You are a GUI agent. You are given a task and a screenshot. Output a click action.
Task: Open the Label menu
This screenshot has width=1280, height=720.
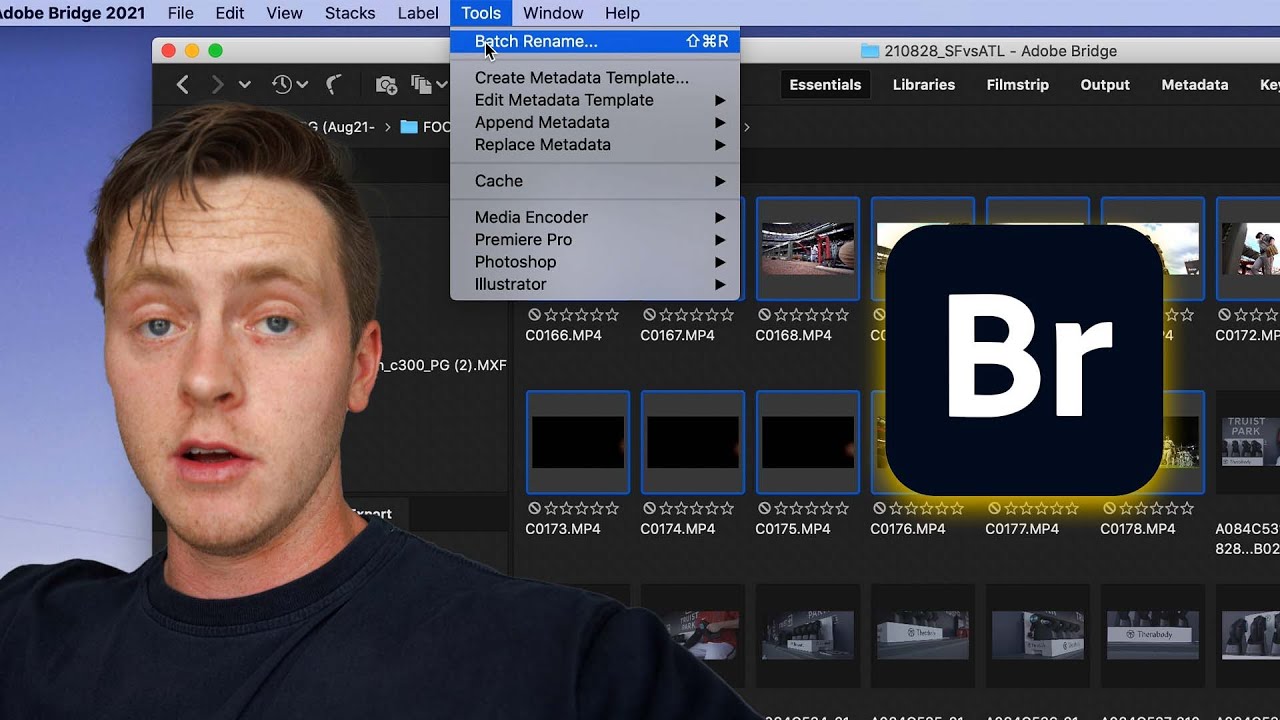pyautogui.click(x=418, y=13)
